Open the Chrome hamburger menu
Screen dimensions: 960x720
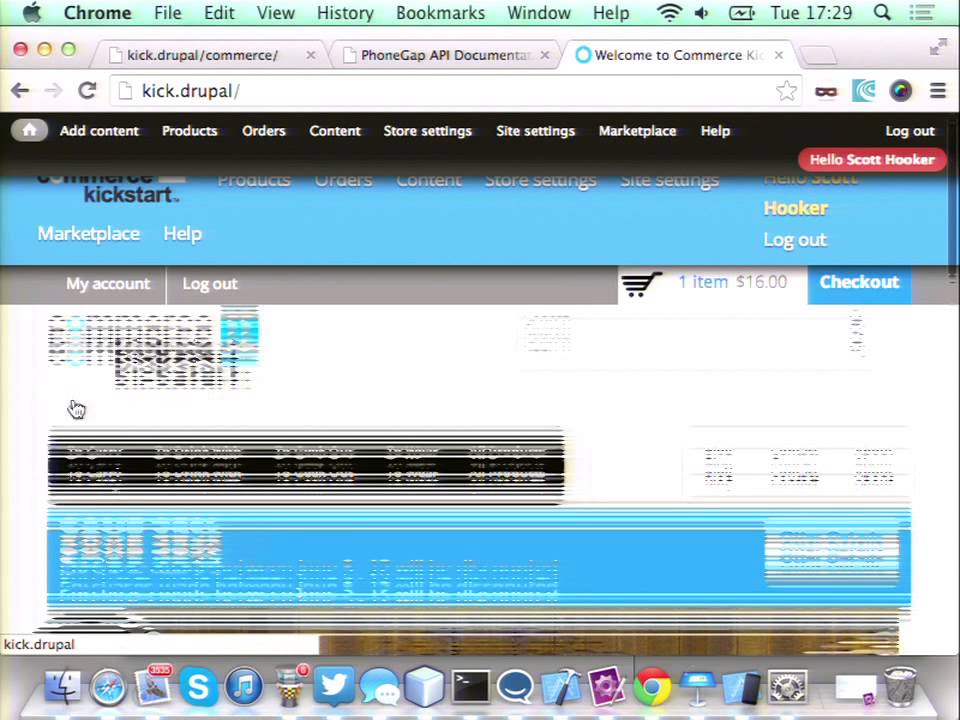coord(938,91)
